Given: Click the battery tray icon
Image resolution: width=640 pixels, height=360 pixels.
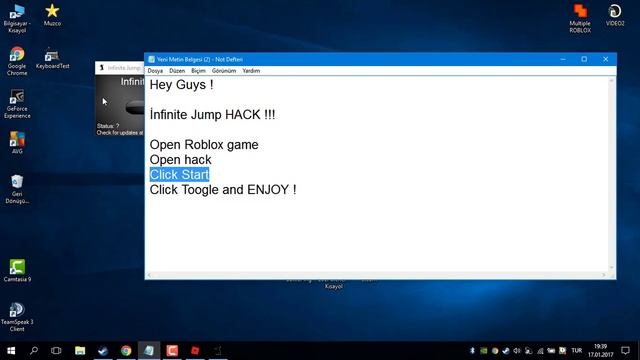Looking at the screenshot, I should (551, 351).
